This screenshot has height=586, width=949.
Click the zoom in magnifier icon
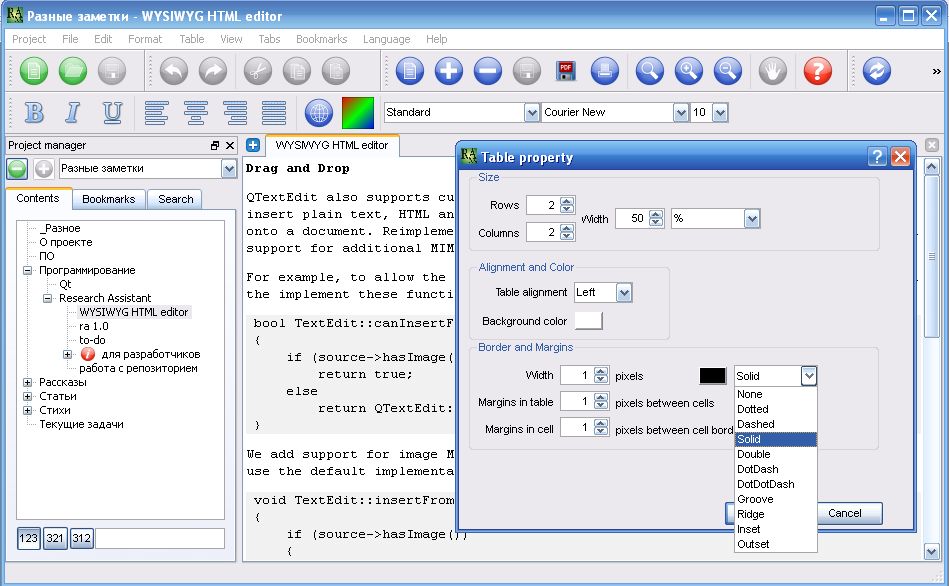pos(689,71)
